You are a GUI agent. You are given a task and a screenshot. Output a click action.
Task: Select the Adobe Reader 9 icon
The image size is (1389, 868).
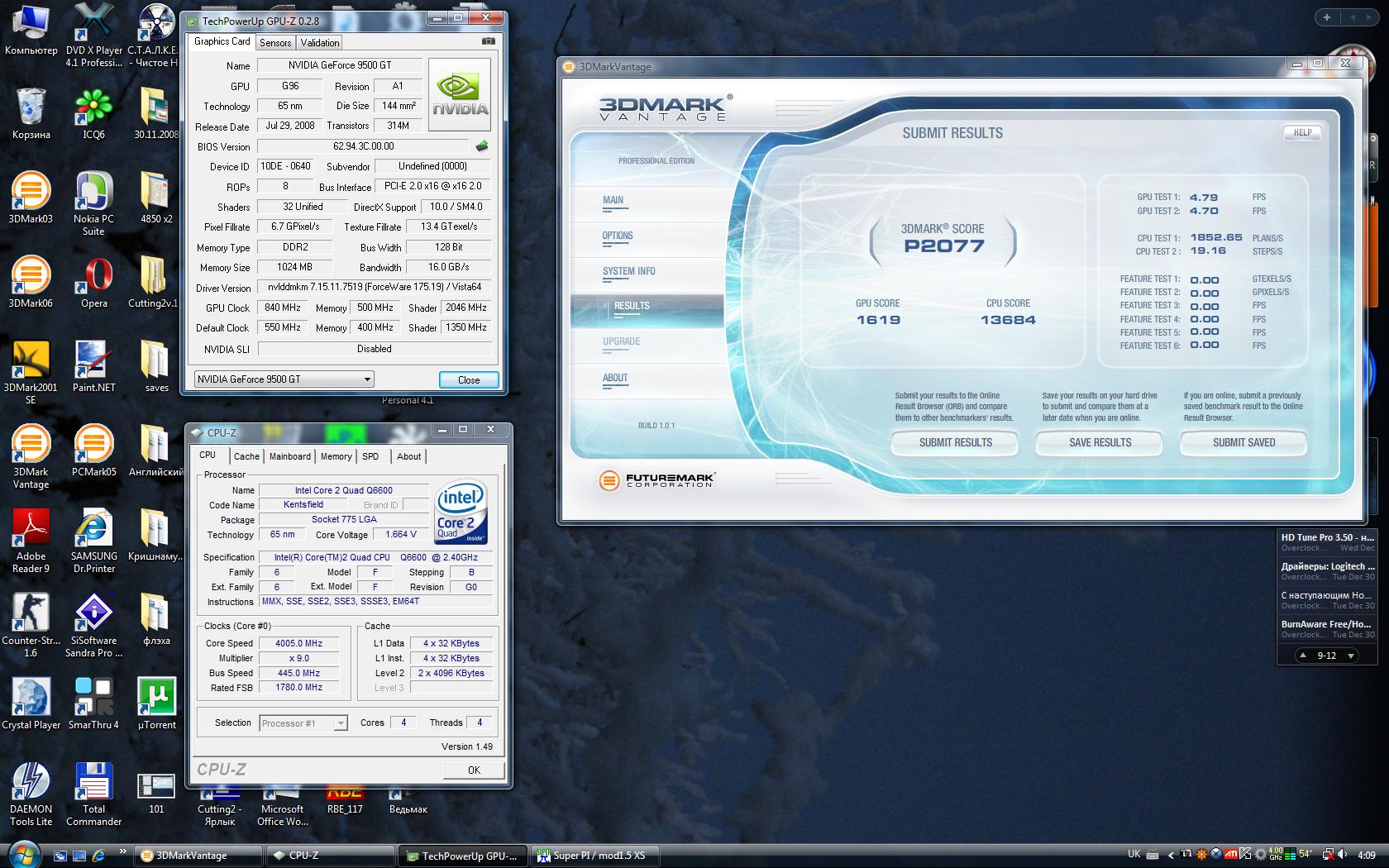31,540
